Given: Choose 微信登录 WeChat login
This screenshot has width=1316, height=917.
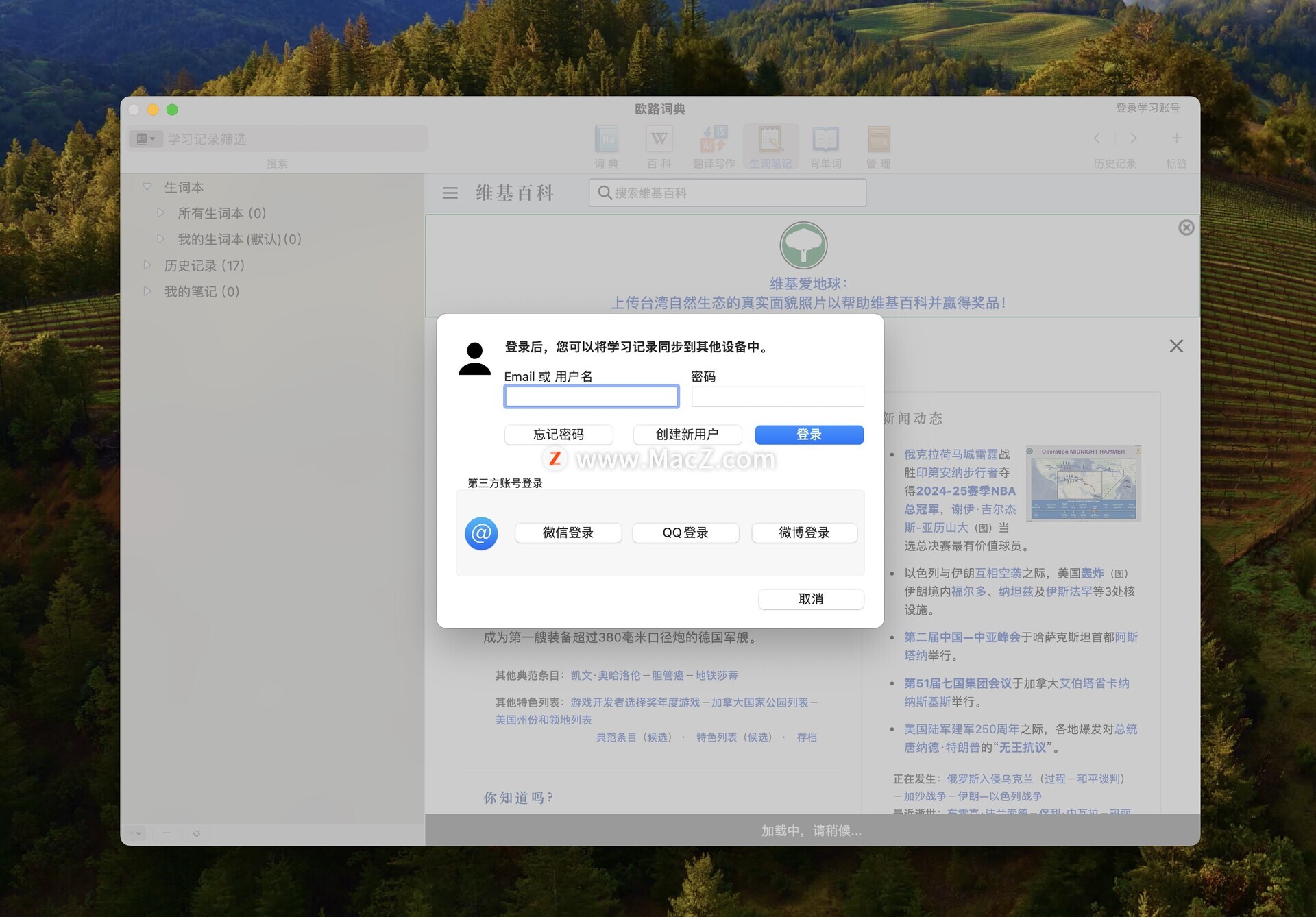Looking at the screenshot, I should pyautogui.click(x=568, y=533).
